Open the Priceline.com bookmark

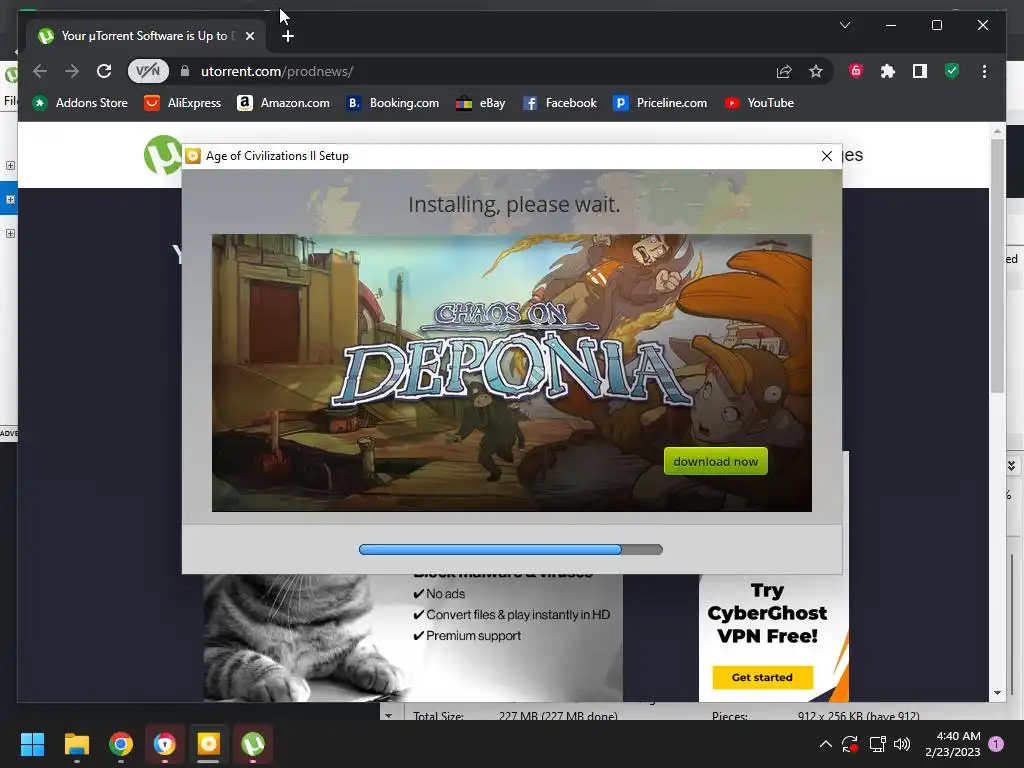660,103
